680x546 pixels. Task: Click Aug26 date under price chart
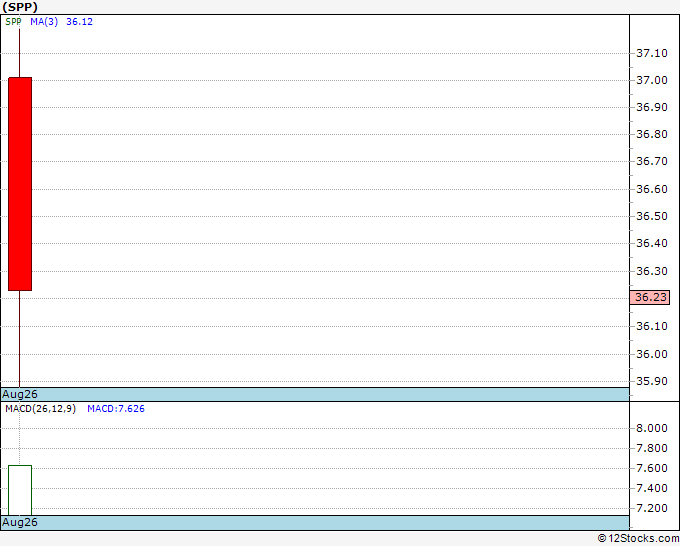coord(20,394)
